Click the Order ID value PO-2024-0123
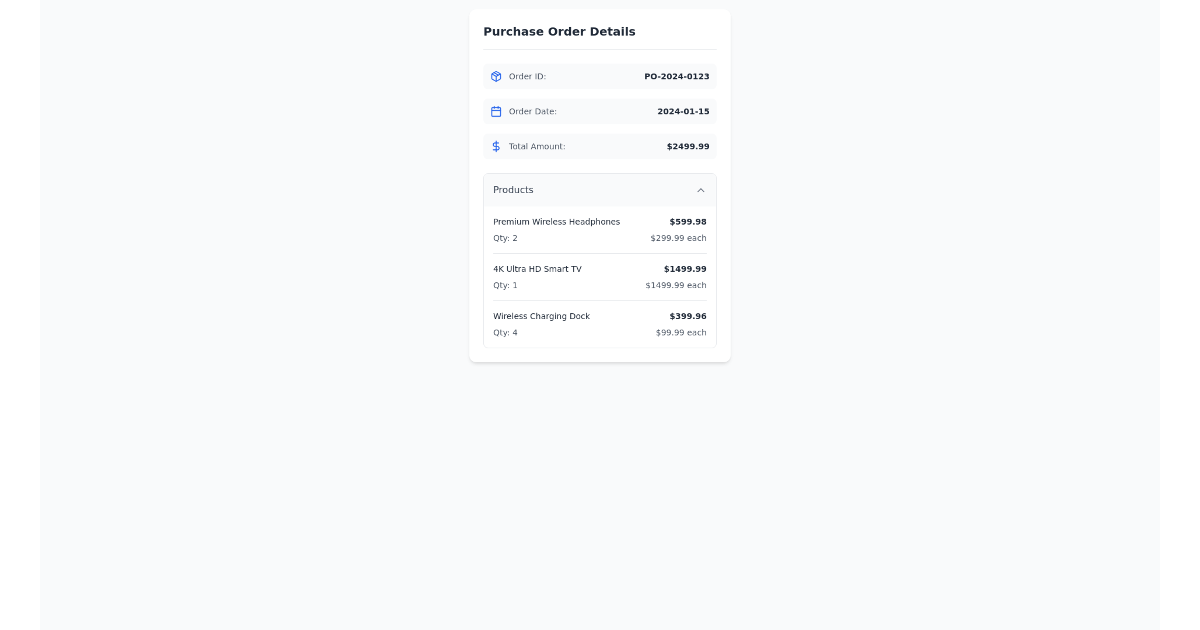Image resolution: width=1200 pixels, height=630 pixels. point(677,76)
